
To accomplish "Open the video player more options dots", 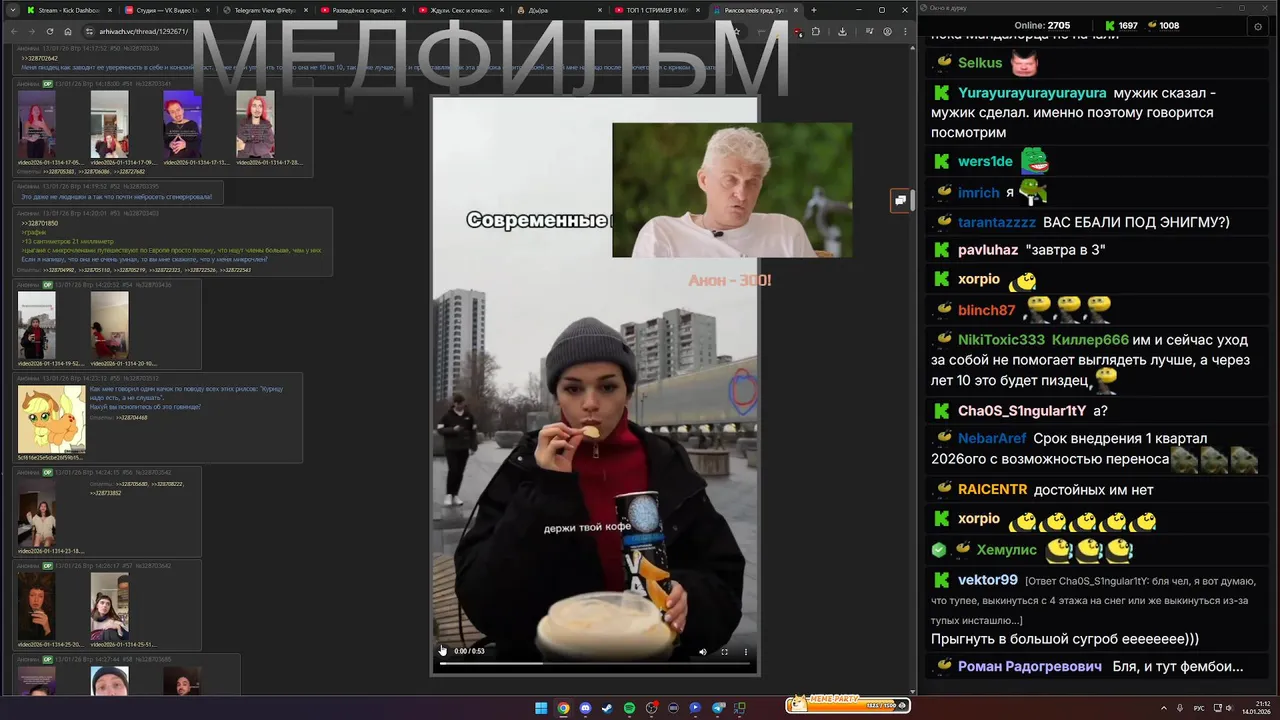I will [x=746, y=651].
